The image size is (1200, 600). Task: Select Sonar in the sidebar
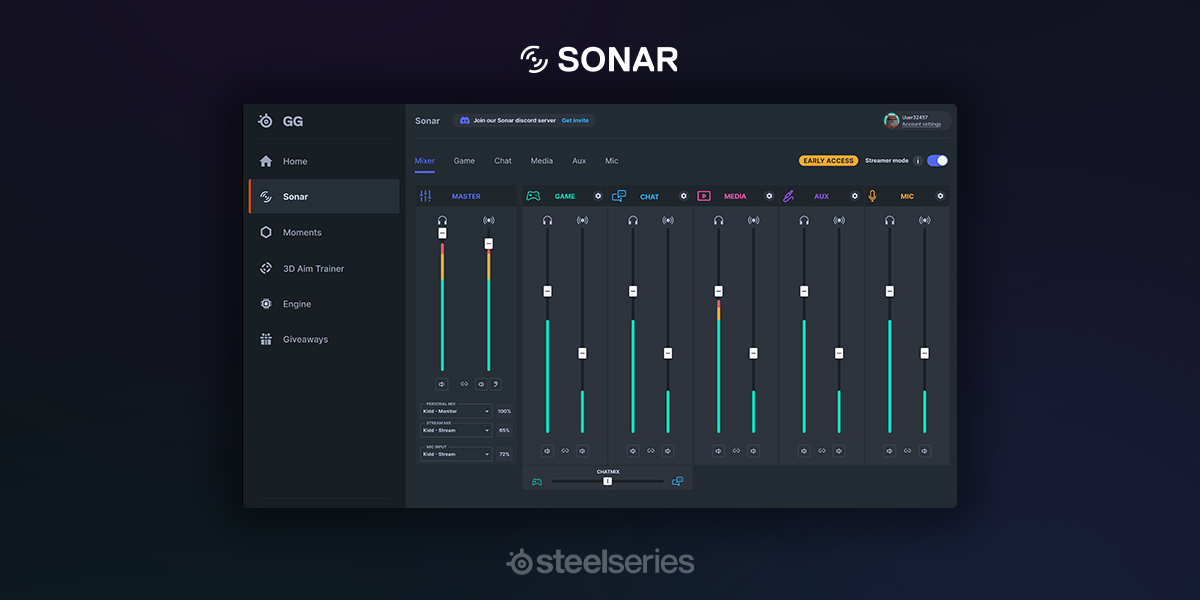324,196
